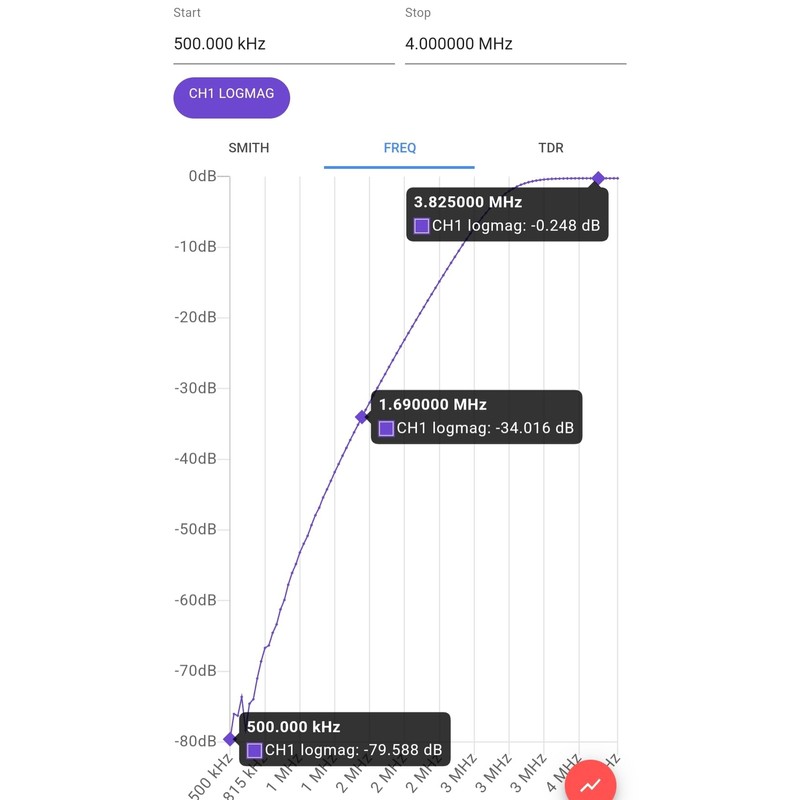The width and height of the screenshot is (800, 800).
Task: Tap the red floating chart action button
Action: coord(590,781)
